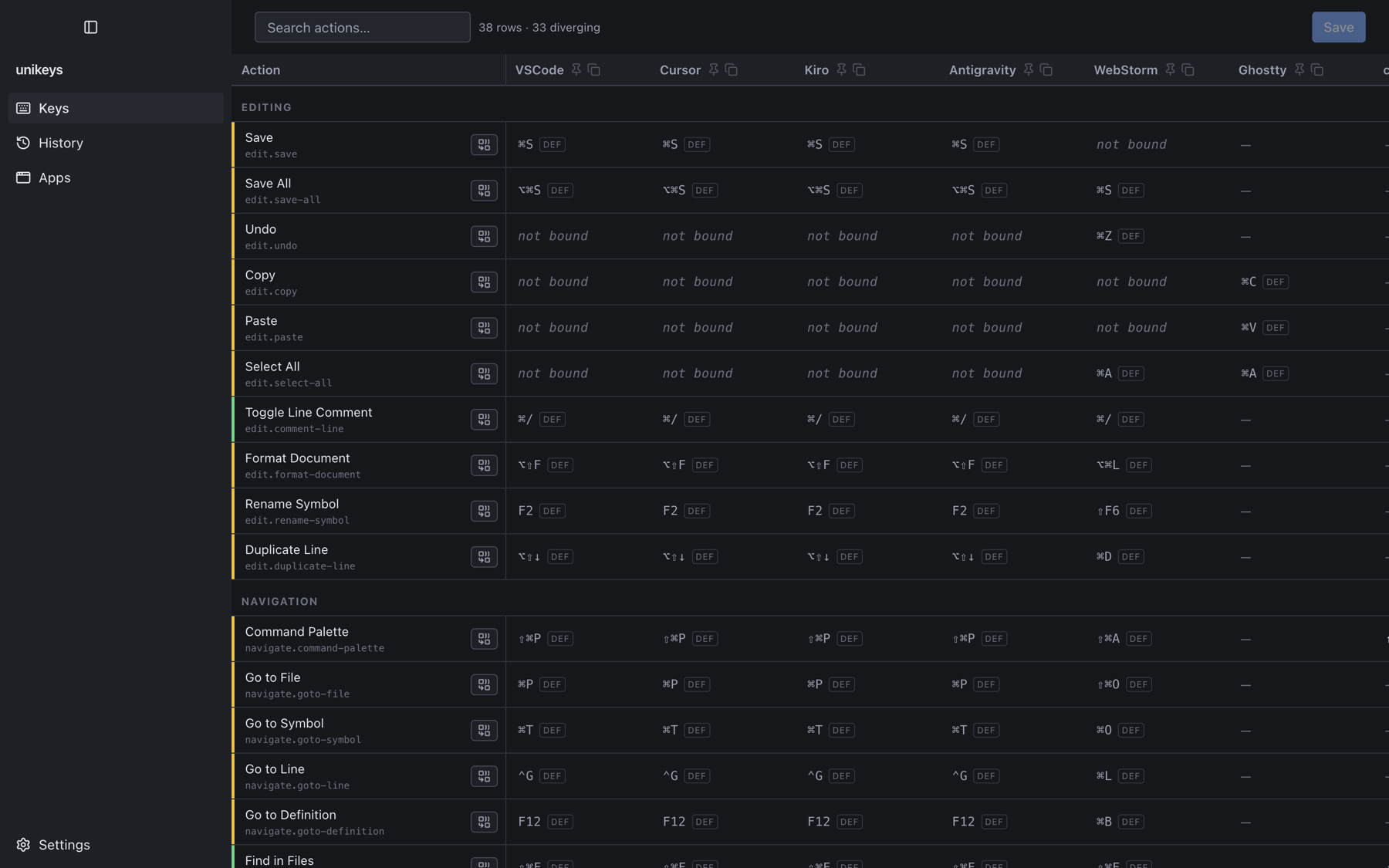Copy the Kiro column bindings
This screenshot has width=1389, height=868.
(859, 69)
